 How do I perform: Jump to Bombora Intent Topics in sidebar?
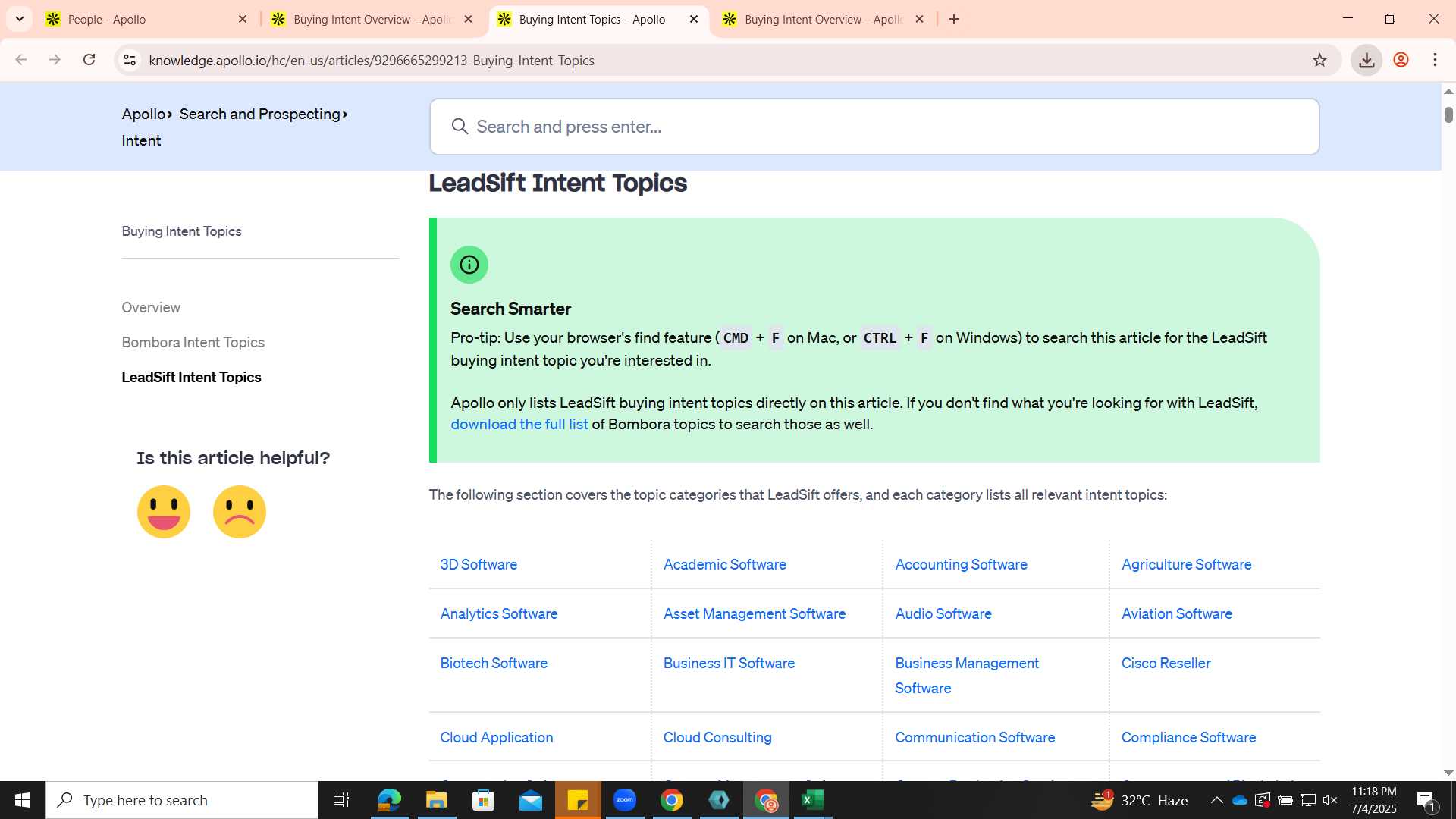[x=193, y=342]
